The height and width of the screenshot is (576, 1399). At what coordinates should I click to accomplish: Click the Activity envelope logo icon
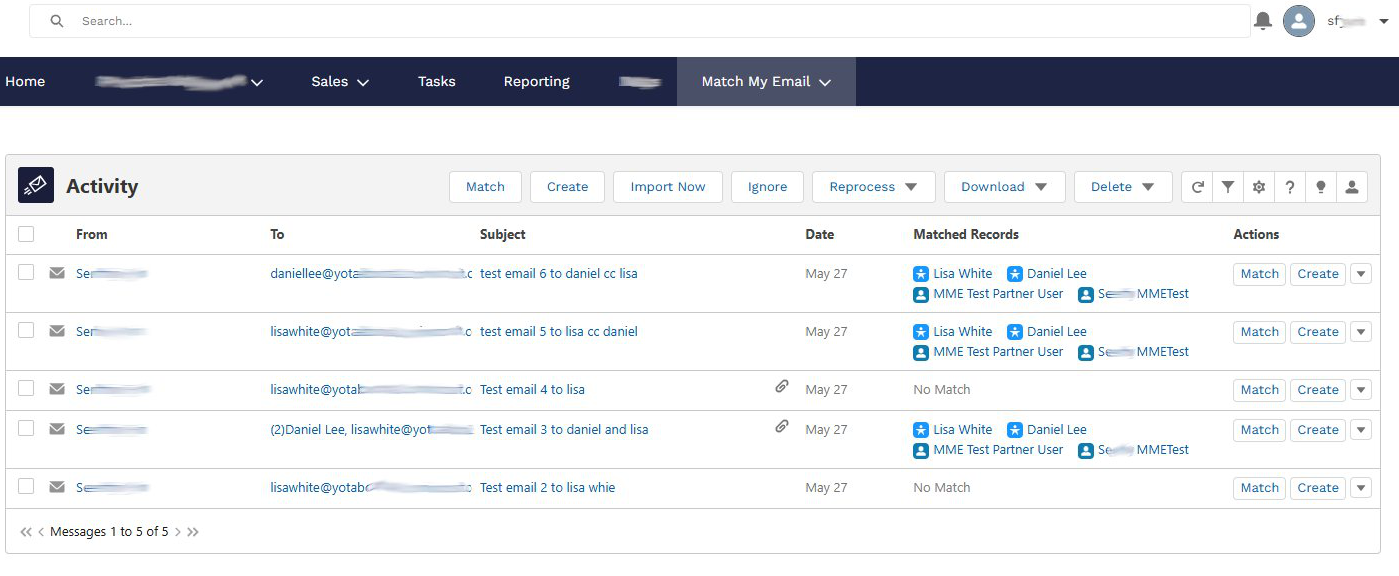pos(36,185)
